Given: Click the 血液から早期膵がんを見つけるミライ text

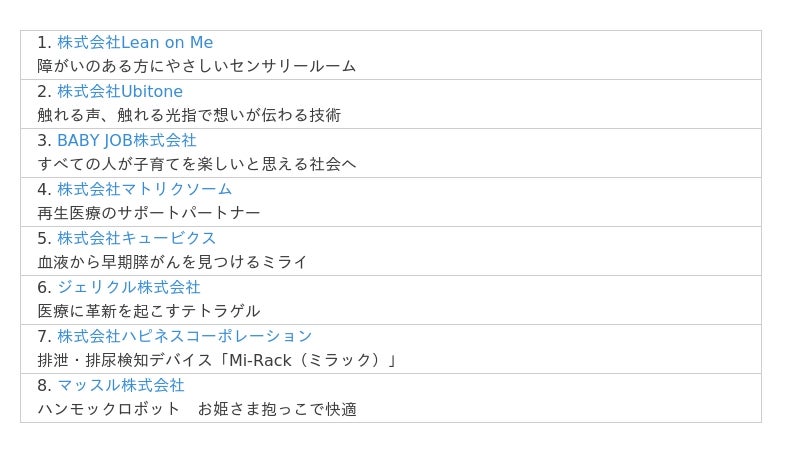Looking at the screenshot, I should coord(173,262).
